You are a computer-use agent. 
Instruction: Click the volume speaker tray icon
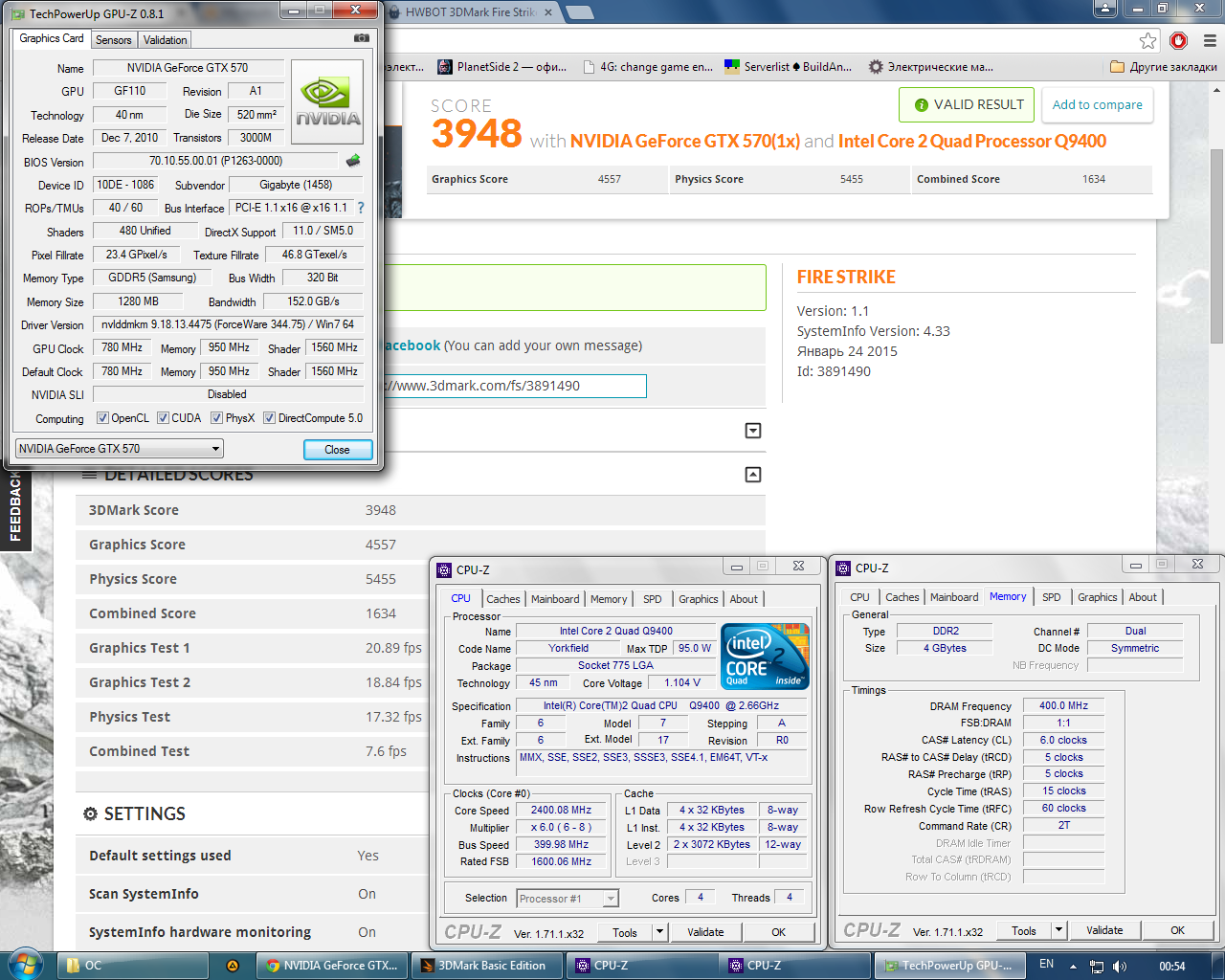pyautogui.click(x=1120, y=967)
